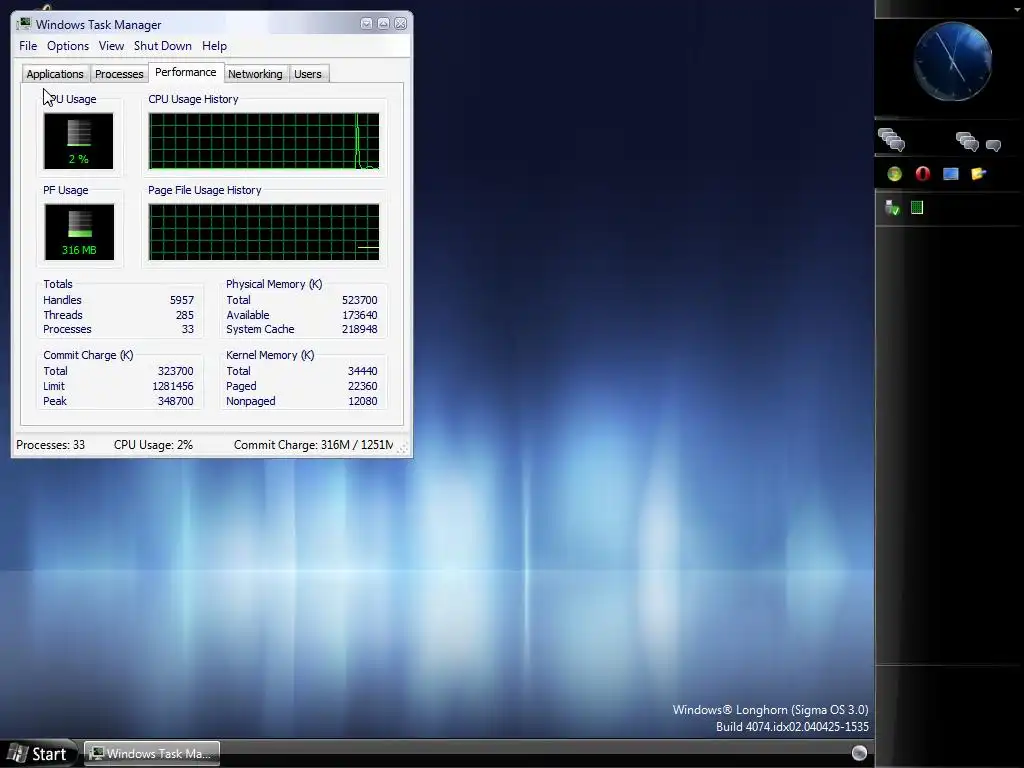Switch to the Processes tab
This screenshot has width=1024, height=768.
point(119,74)
